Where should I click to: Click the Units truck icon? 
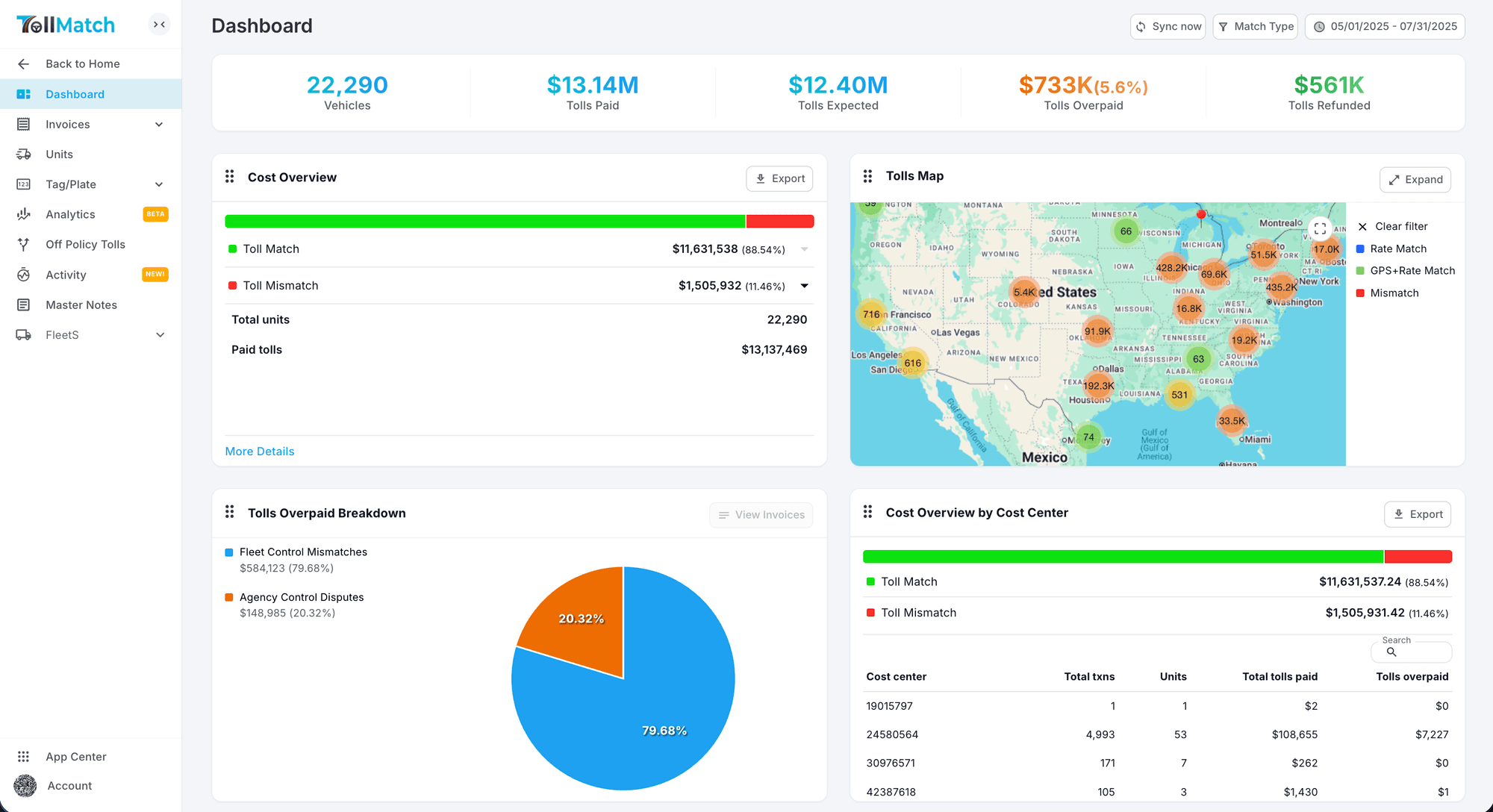click(24, 154)
